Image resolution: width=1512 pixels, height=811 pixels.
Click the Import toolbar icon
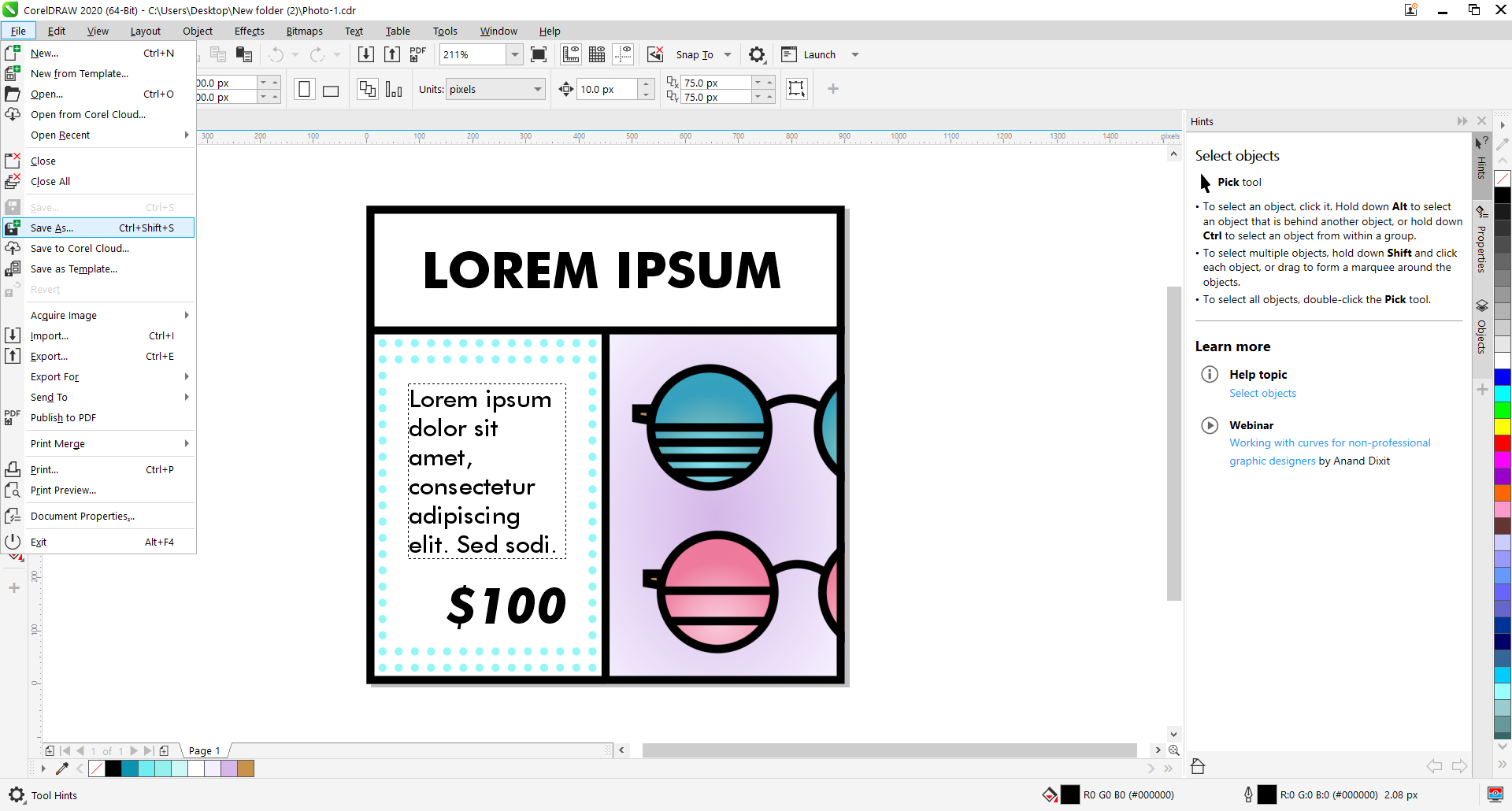click(x=366, y=54)
